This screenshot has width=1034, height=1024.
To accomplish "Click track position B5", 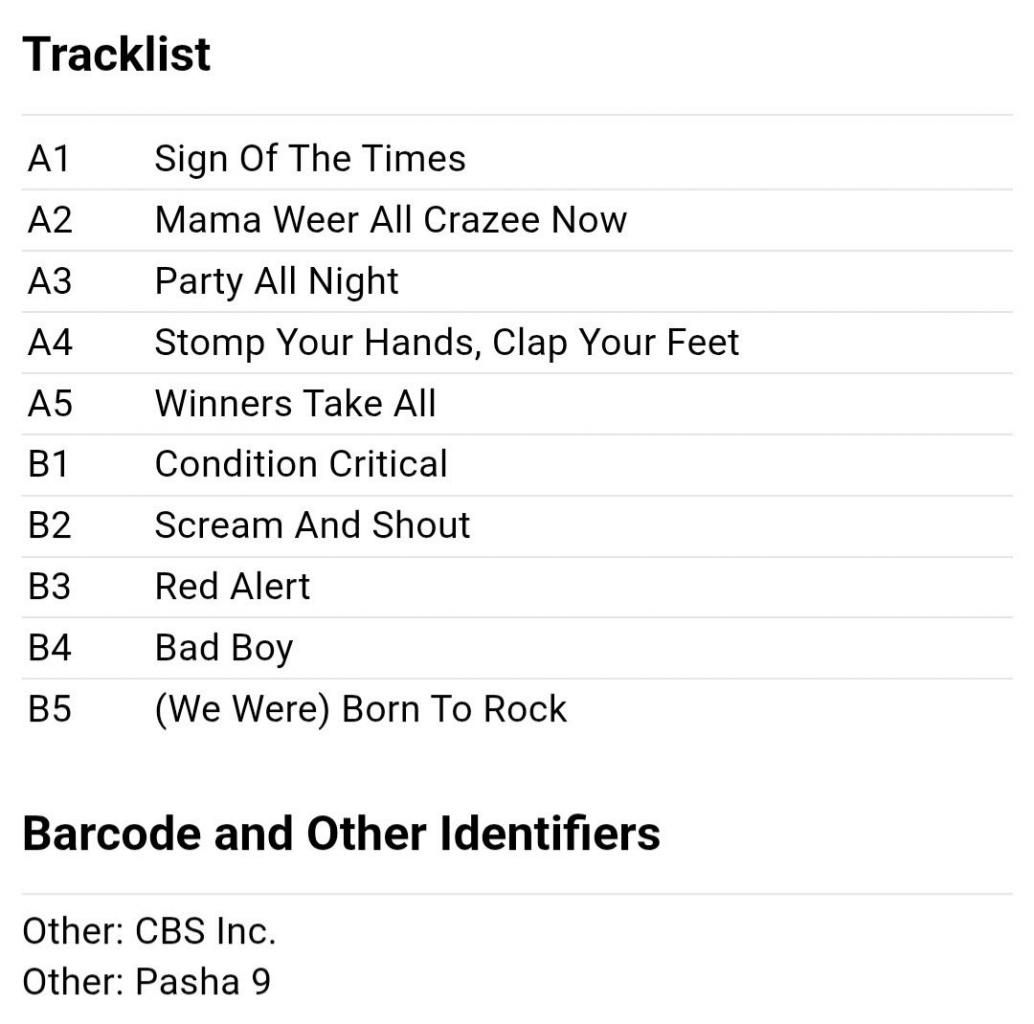I will (x=50, y=709).
